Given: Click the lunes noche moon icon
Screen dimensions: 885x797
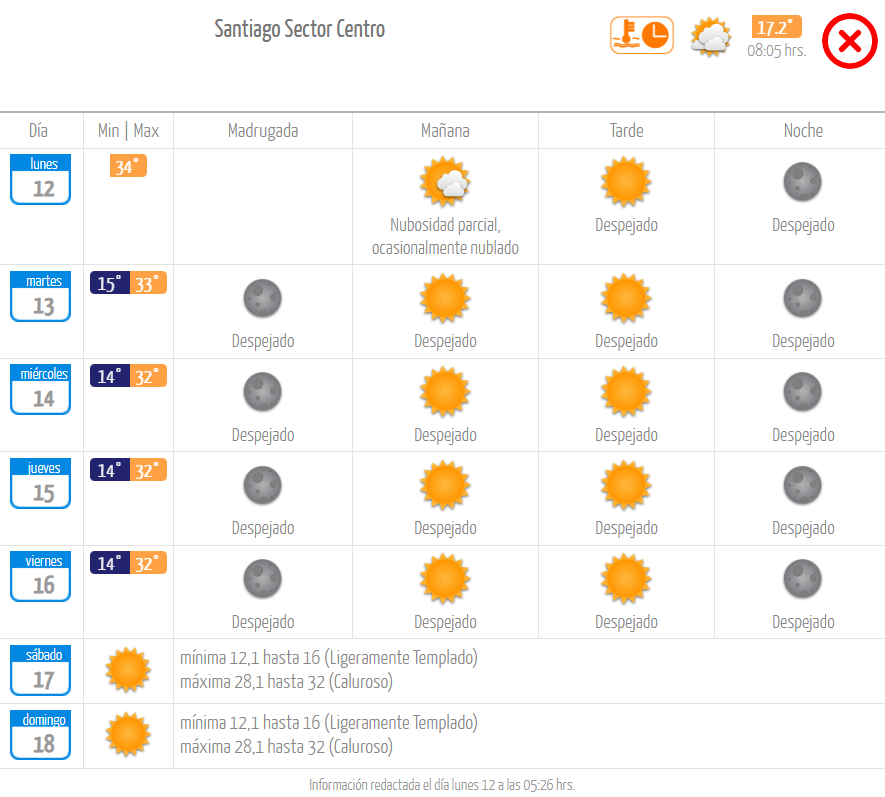Looking at the screenshot, I should (803, 182).
